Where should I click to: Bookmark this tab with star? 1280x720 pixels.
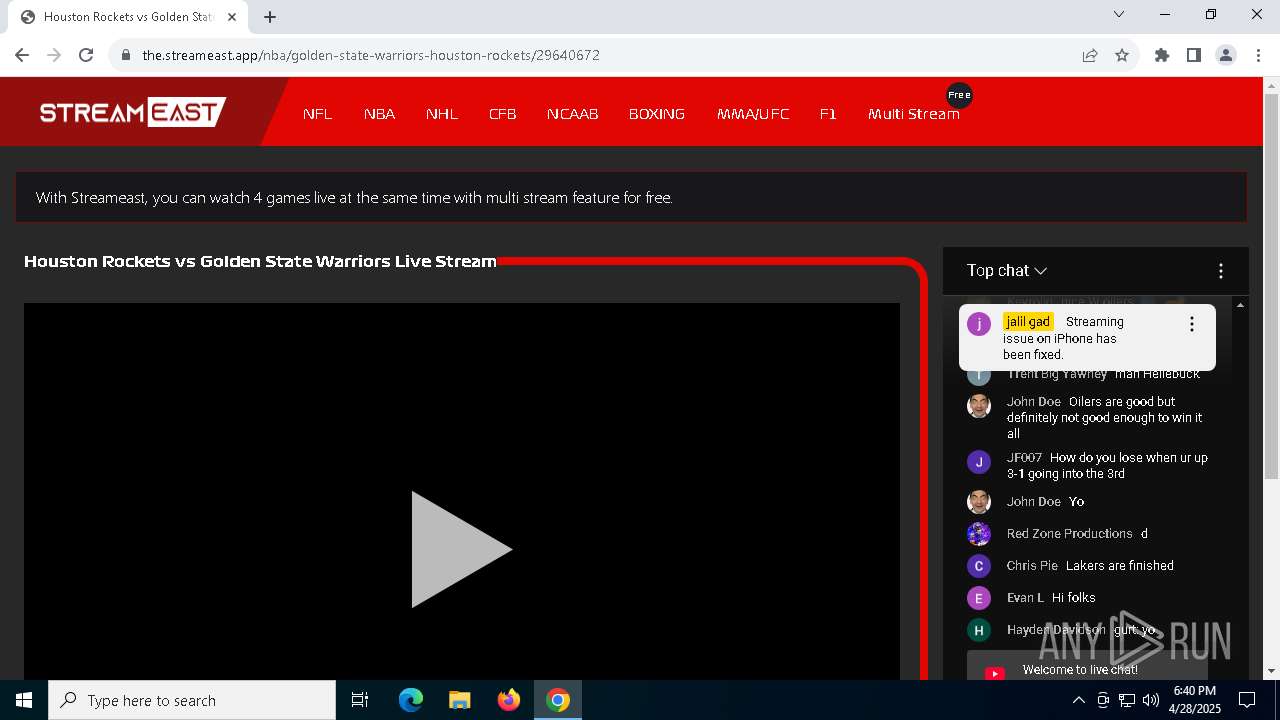tap(1122, 55)
